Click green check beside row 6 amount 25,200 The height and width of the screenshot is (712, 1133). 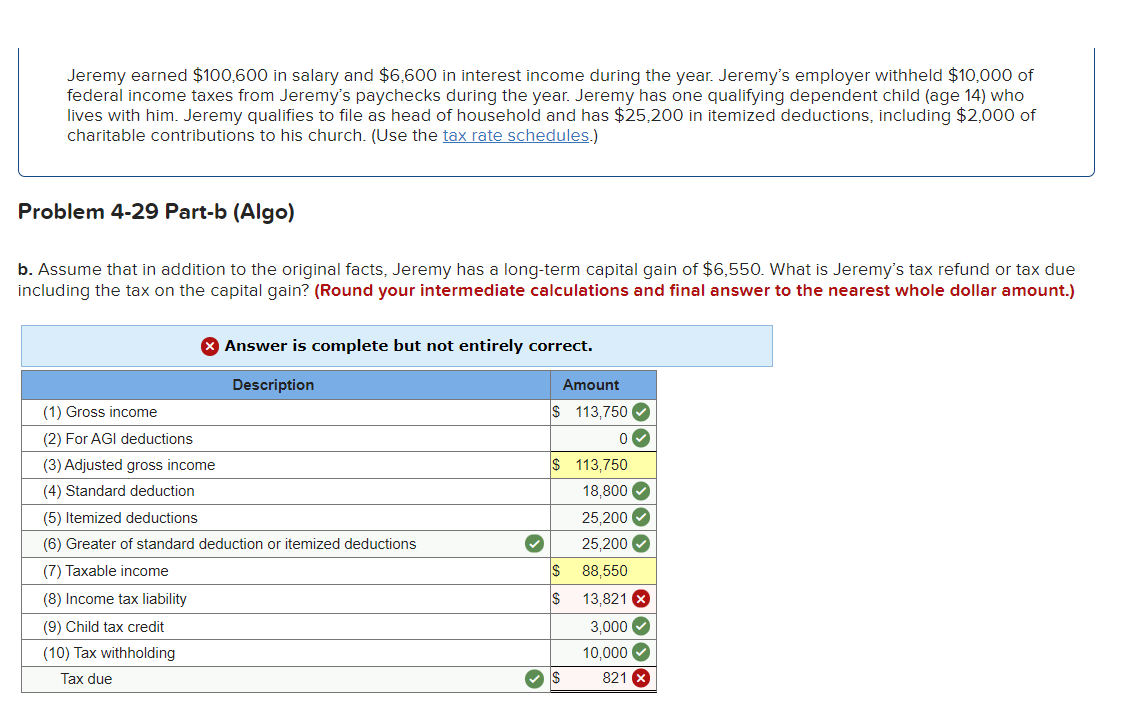coord(641,544)
